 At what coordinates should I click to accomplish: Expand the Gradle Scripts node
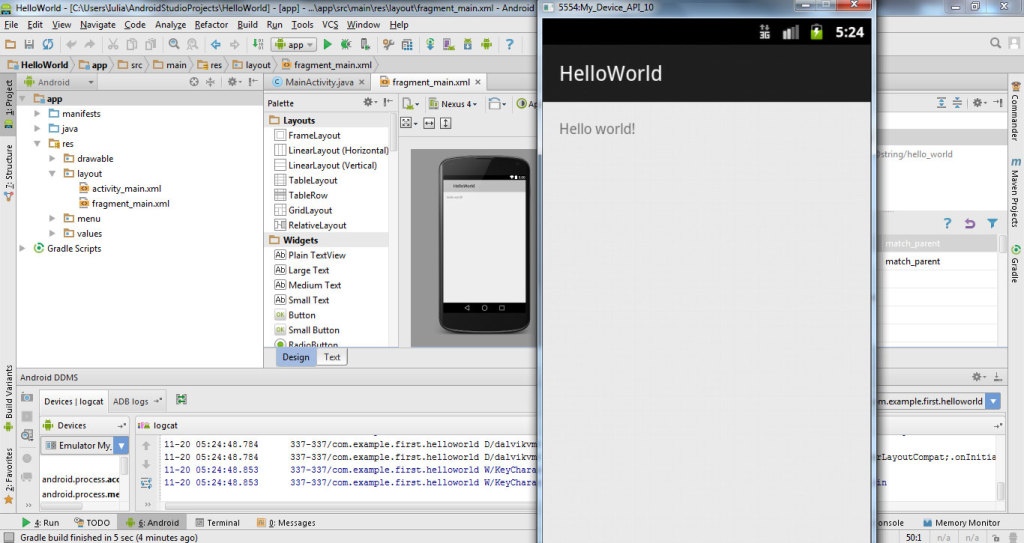pyautogui.click(x=22, y=248)
